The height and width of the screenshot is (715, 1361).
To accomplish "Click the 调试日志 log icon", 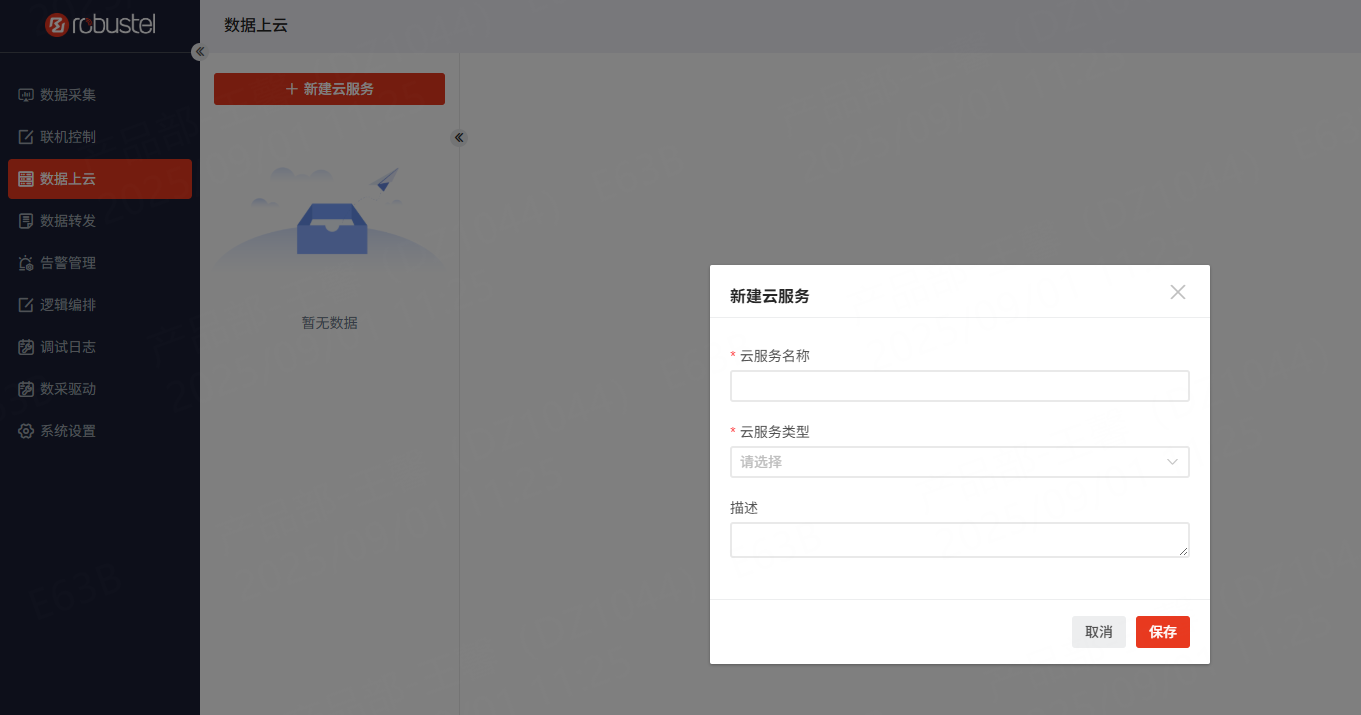I will (x=26, y=347).
